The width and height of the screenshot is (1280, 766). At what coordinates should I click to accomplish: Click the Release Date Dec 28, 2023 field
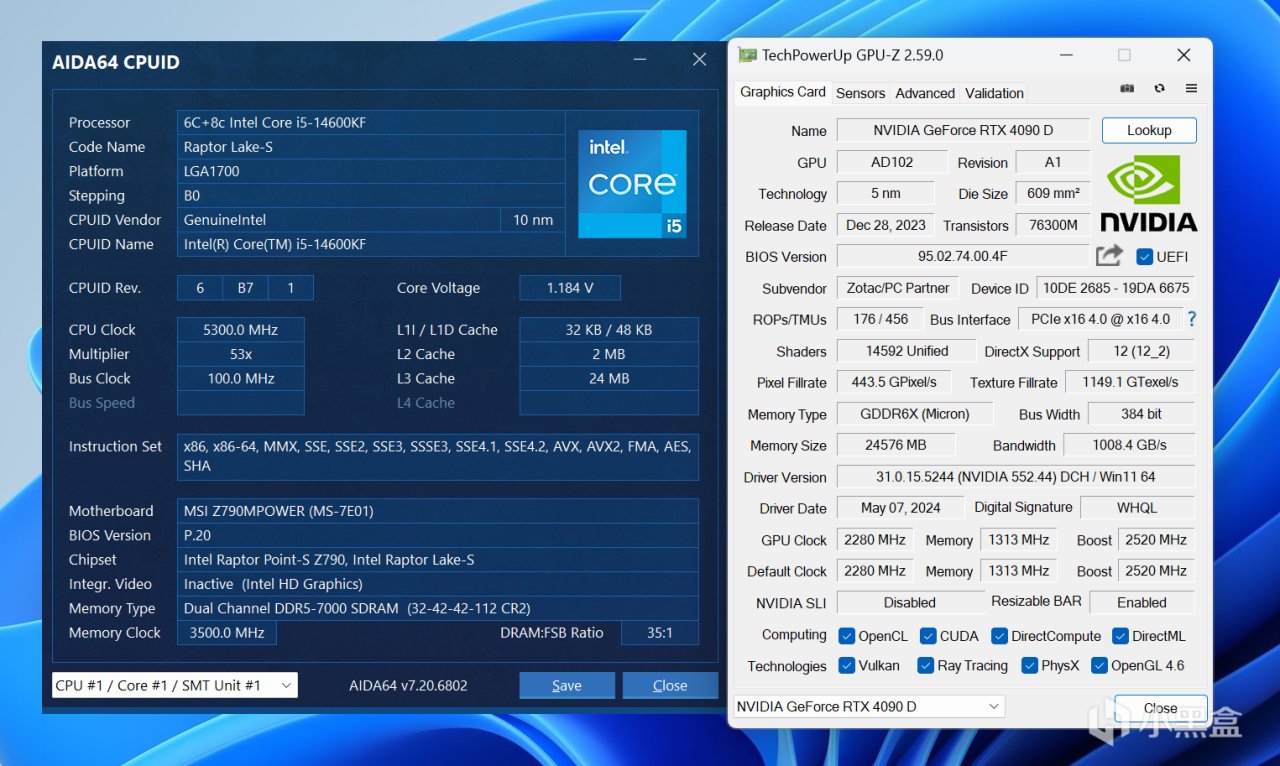click(x=886, y=225)
